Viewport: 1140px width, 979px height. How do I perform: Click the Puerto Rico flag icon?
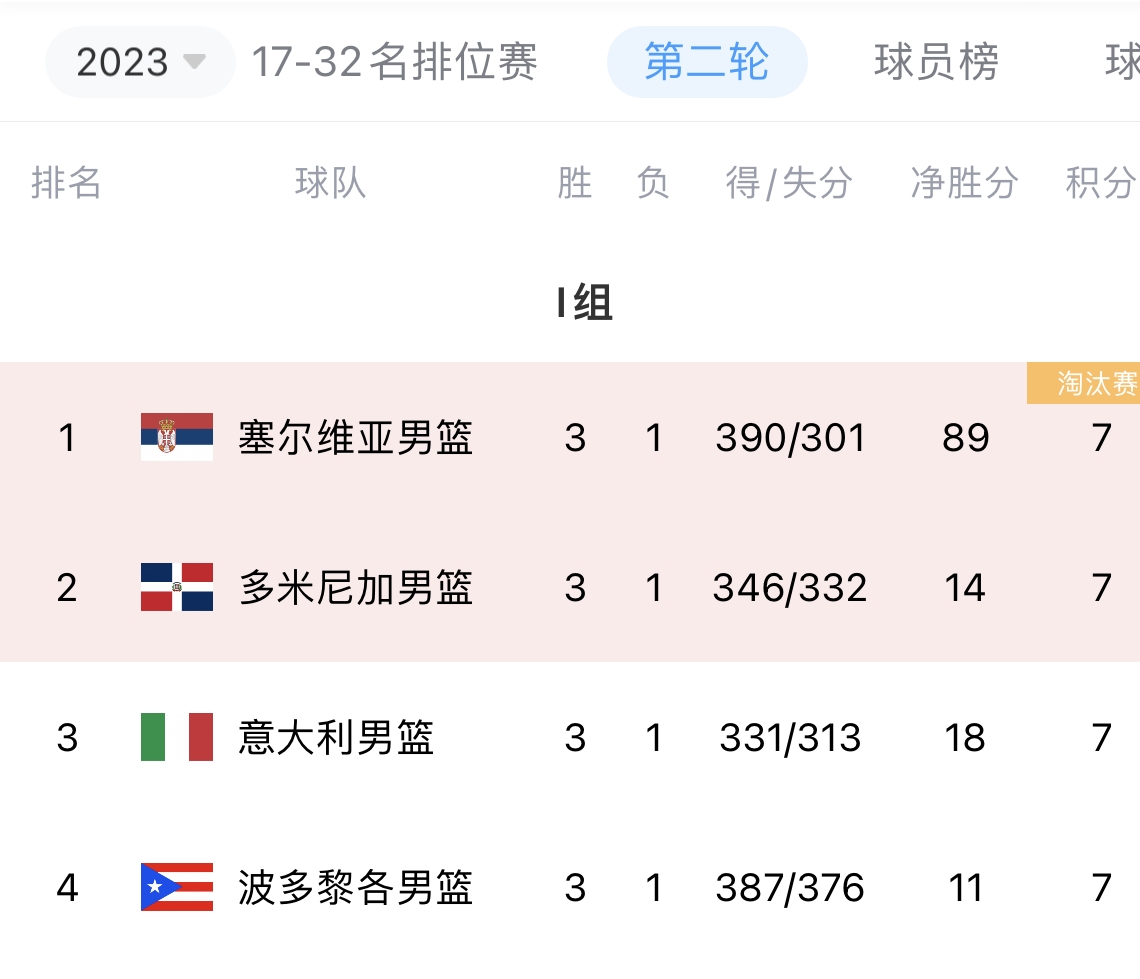point(177,887)
